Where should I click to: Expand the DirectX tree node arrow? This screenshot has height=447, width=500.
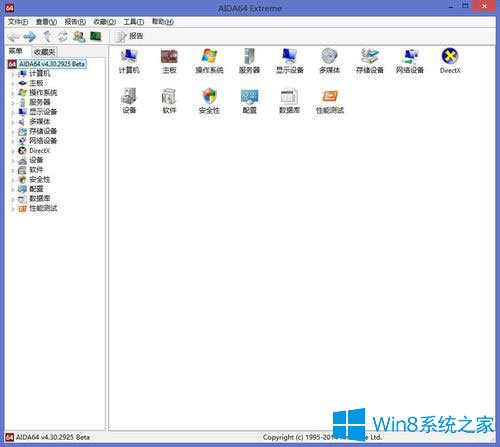[13, 151]
